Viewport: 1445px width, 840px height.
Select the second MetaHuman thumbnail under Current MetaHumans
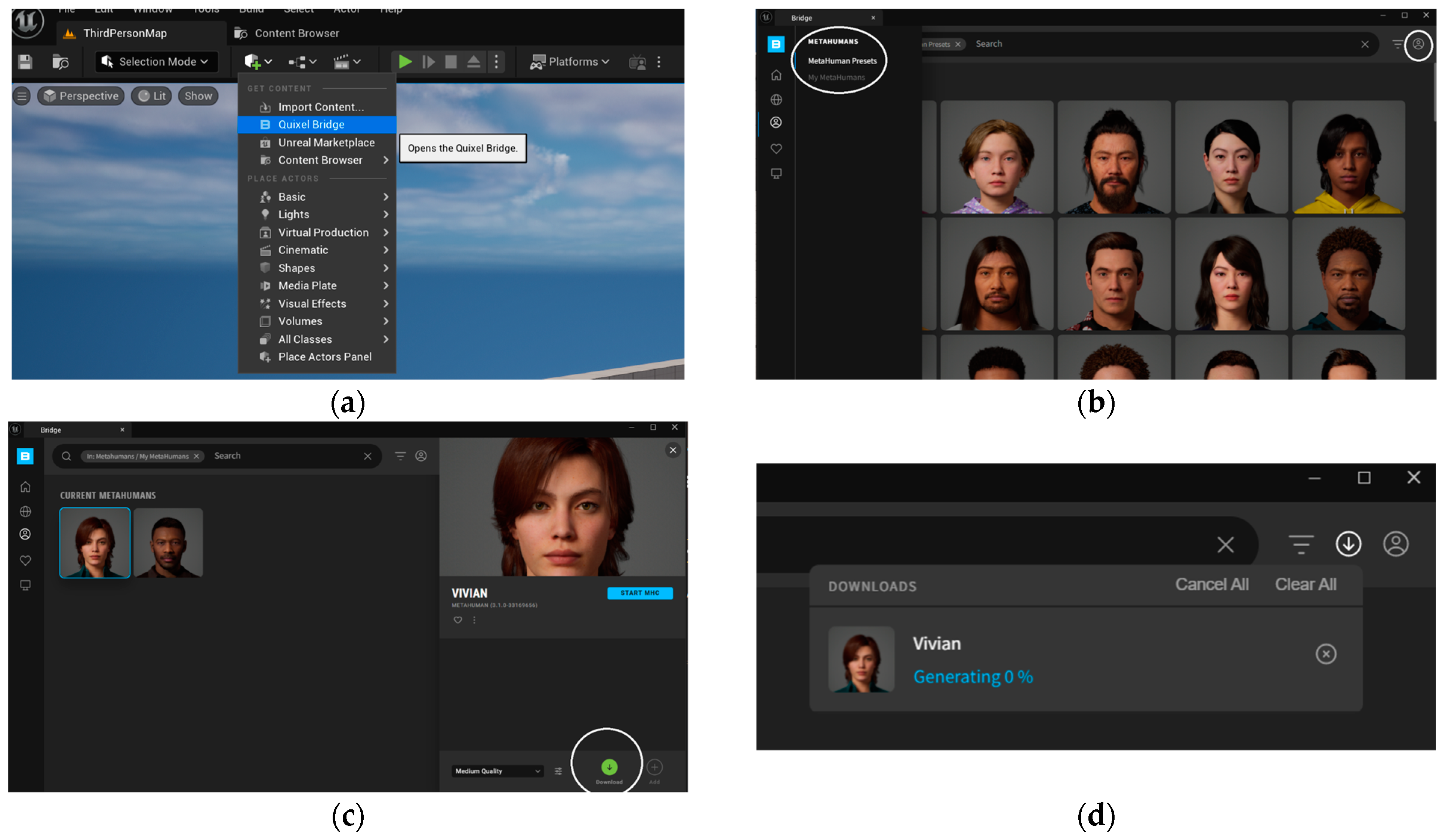(168, 543)
